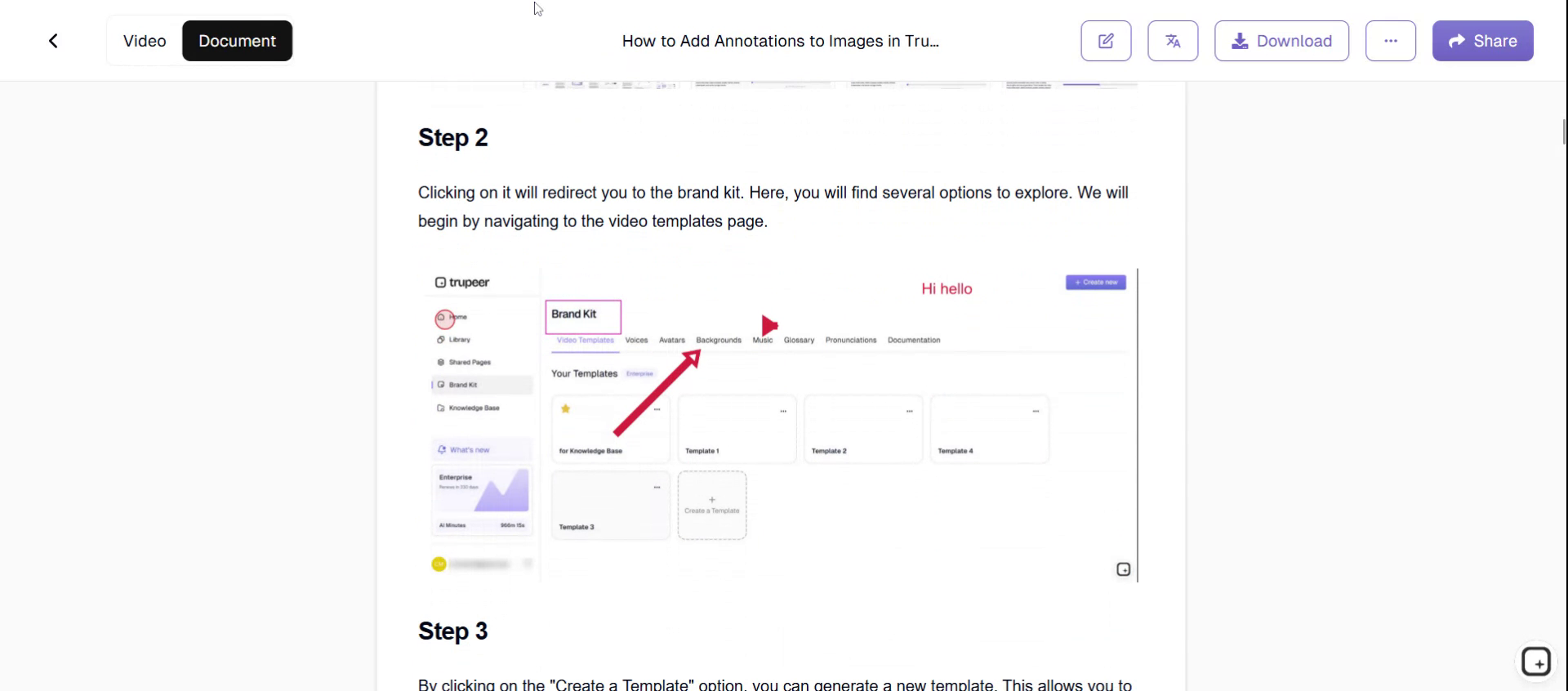Switch to the Video tab
The height and width of the screenshot is (691, 1568).
(145, 41)
